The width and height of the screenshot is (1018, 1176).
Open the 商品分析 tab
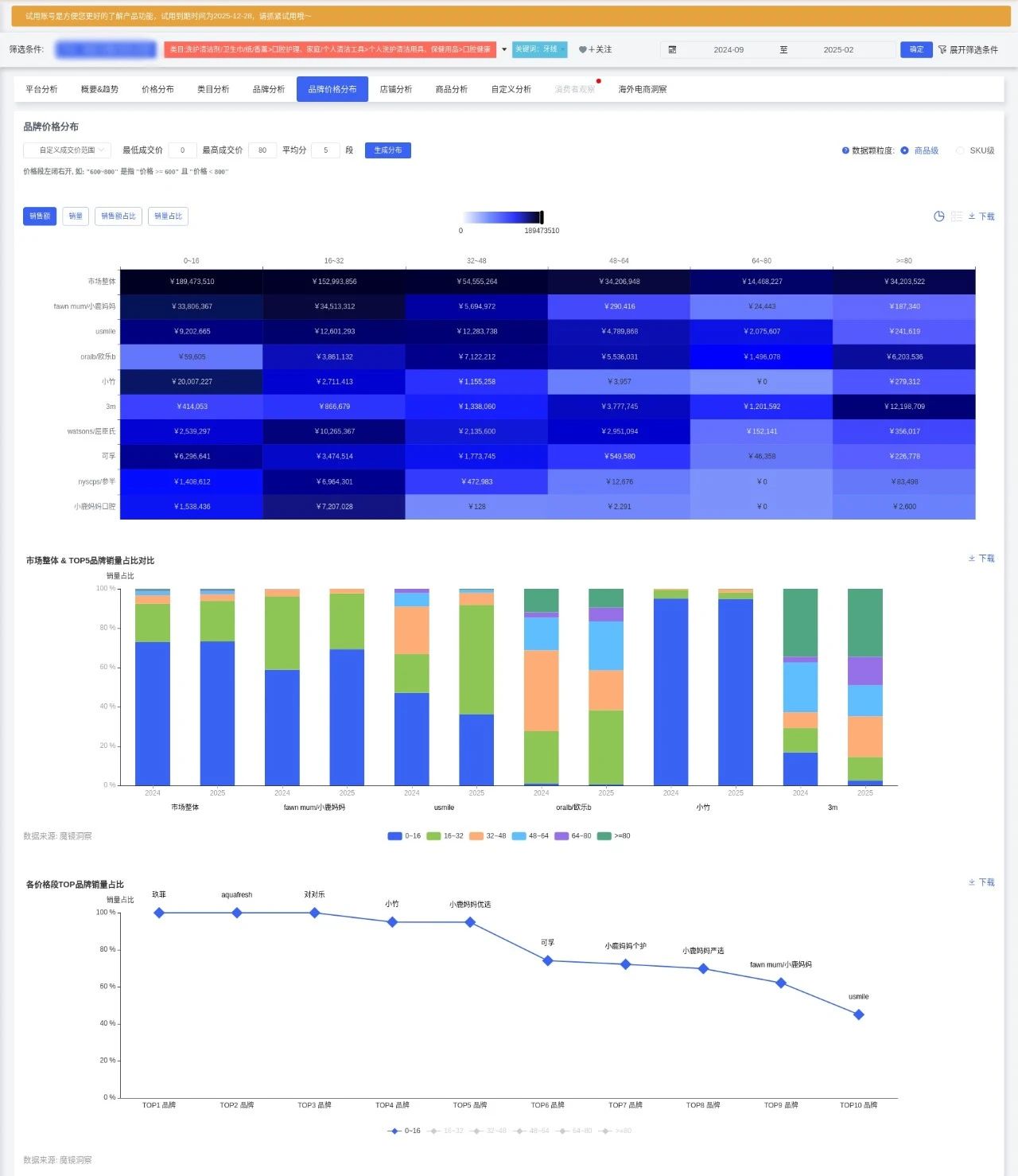click(452, 89)
